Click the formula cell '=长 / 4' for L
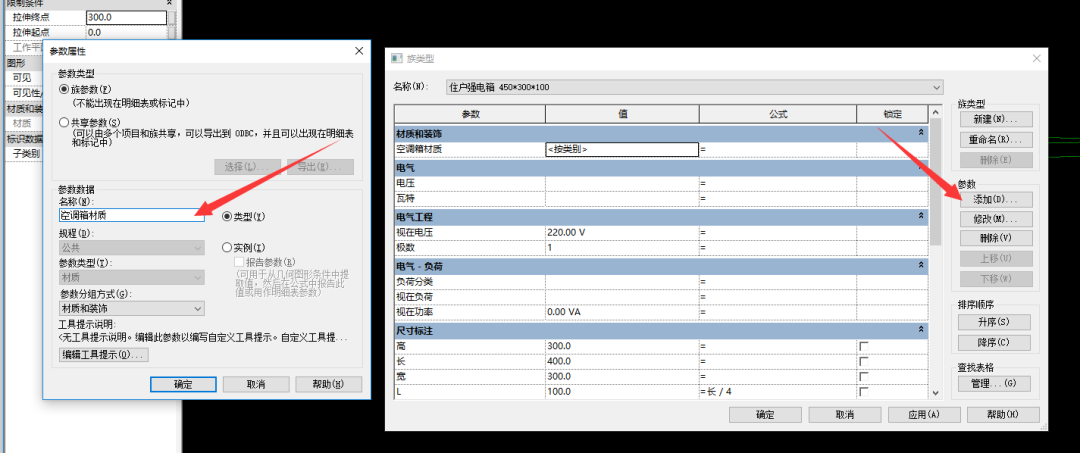1080x453 pixels. (778, 392)
